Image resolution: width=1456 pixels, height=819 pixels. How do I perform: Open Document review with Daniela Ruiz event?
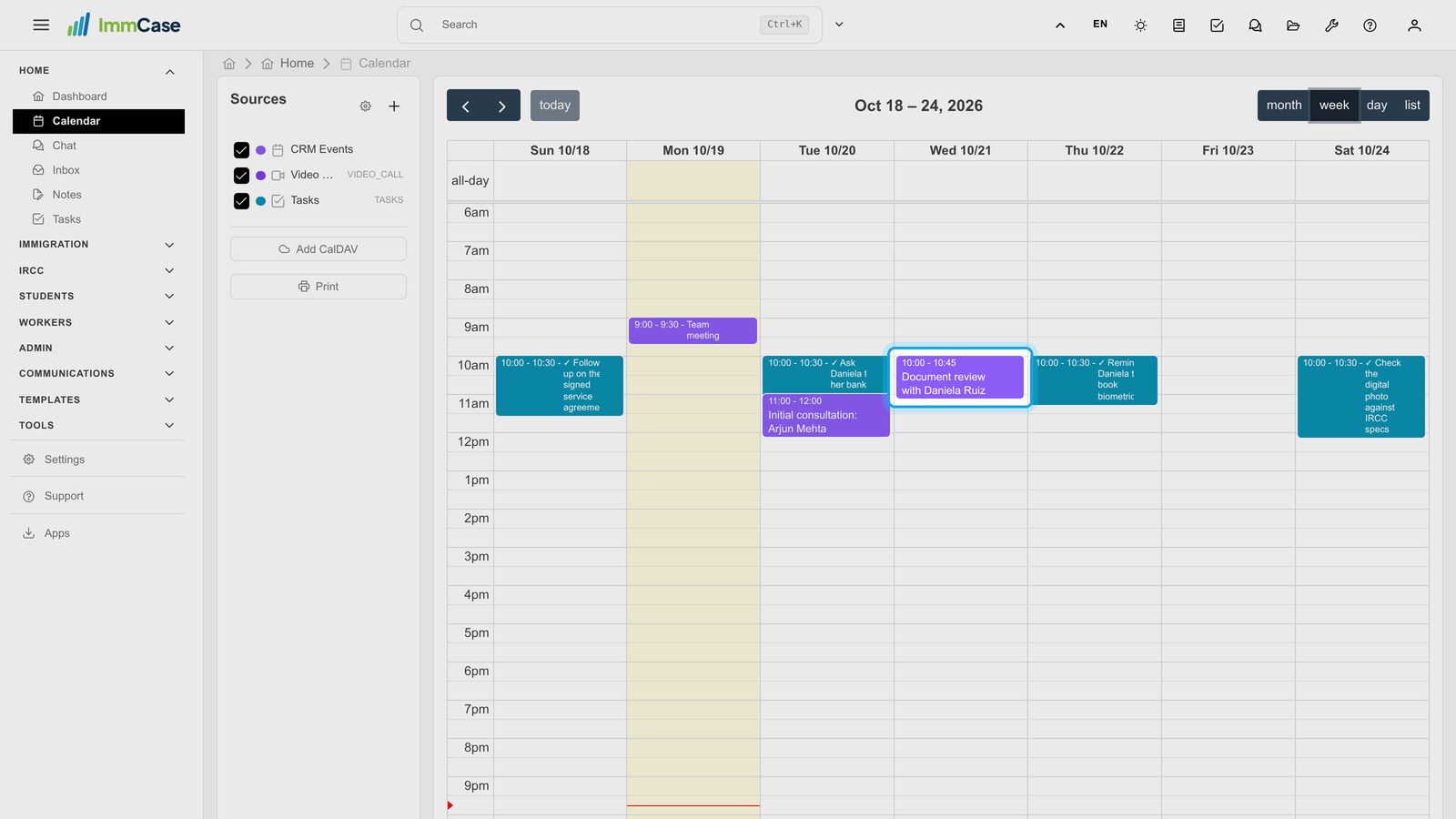[x=960, y=377]
